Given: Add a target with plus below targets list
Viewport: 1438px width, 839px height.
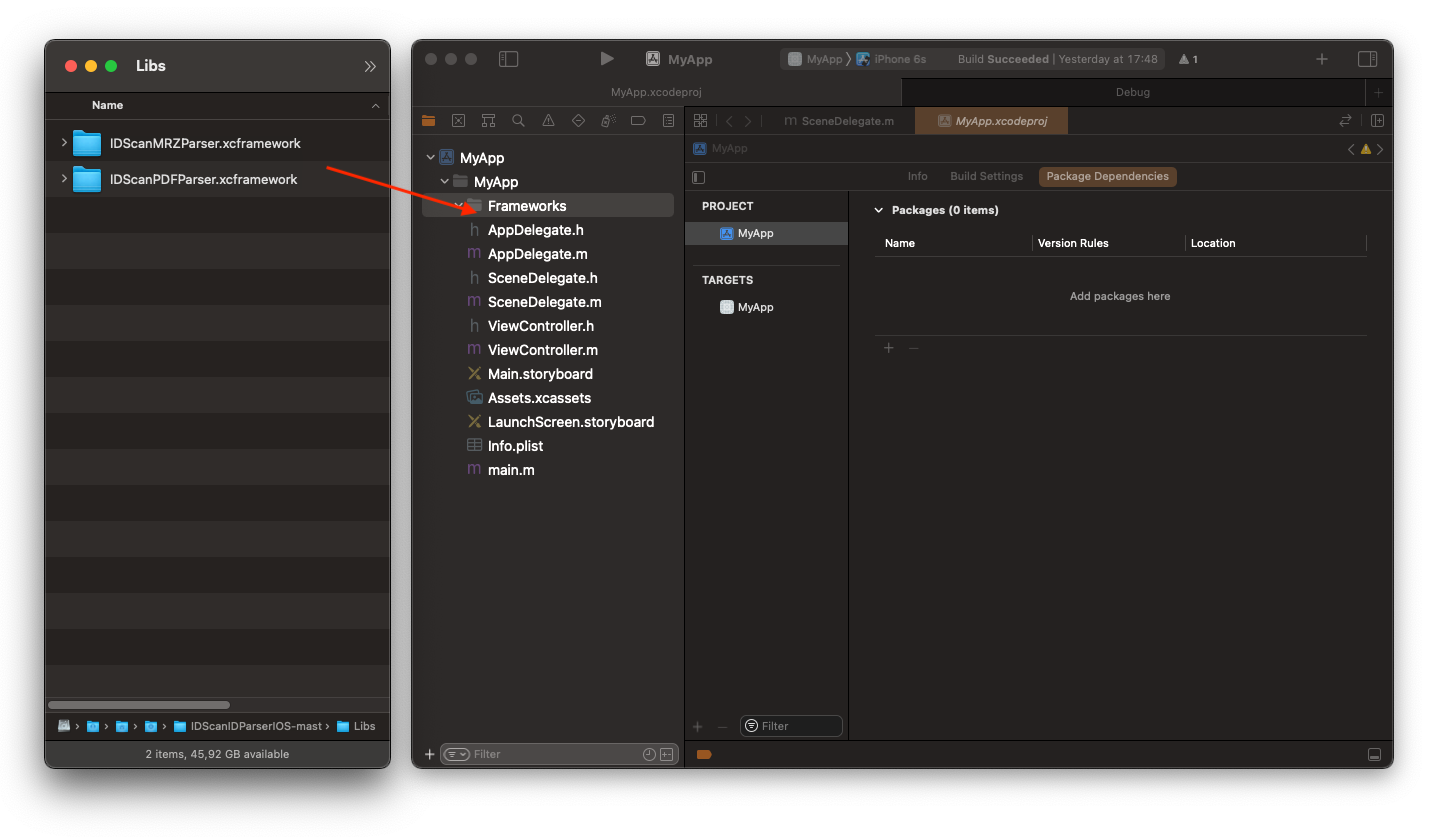Looking at the screenshot, I should (x=698, y=727).
